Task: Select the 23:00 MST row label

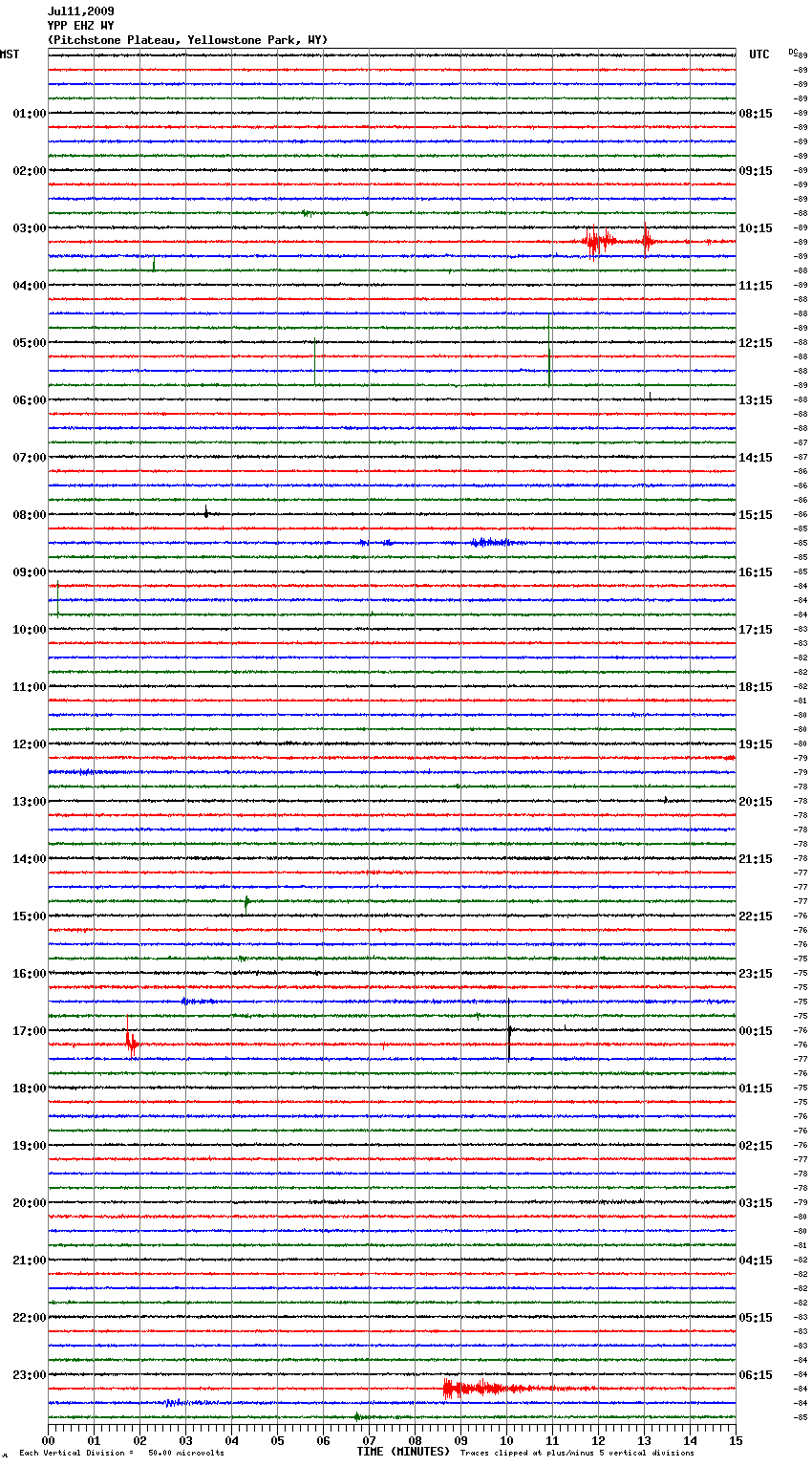Action: point(30,1375)
